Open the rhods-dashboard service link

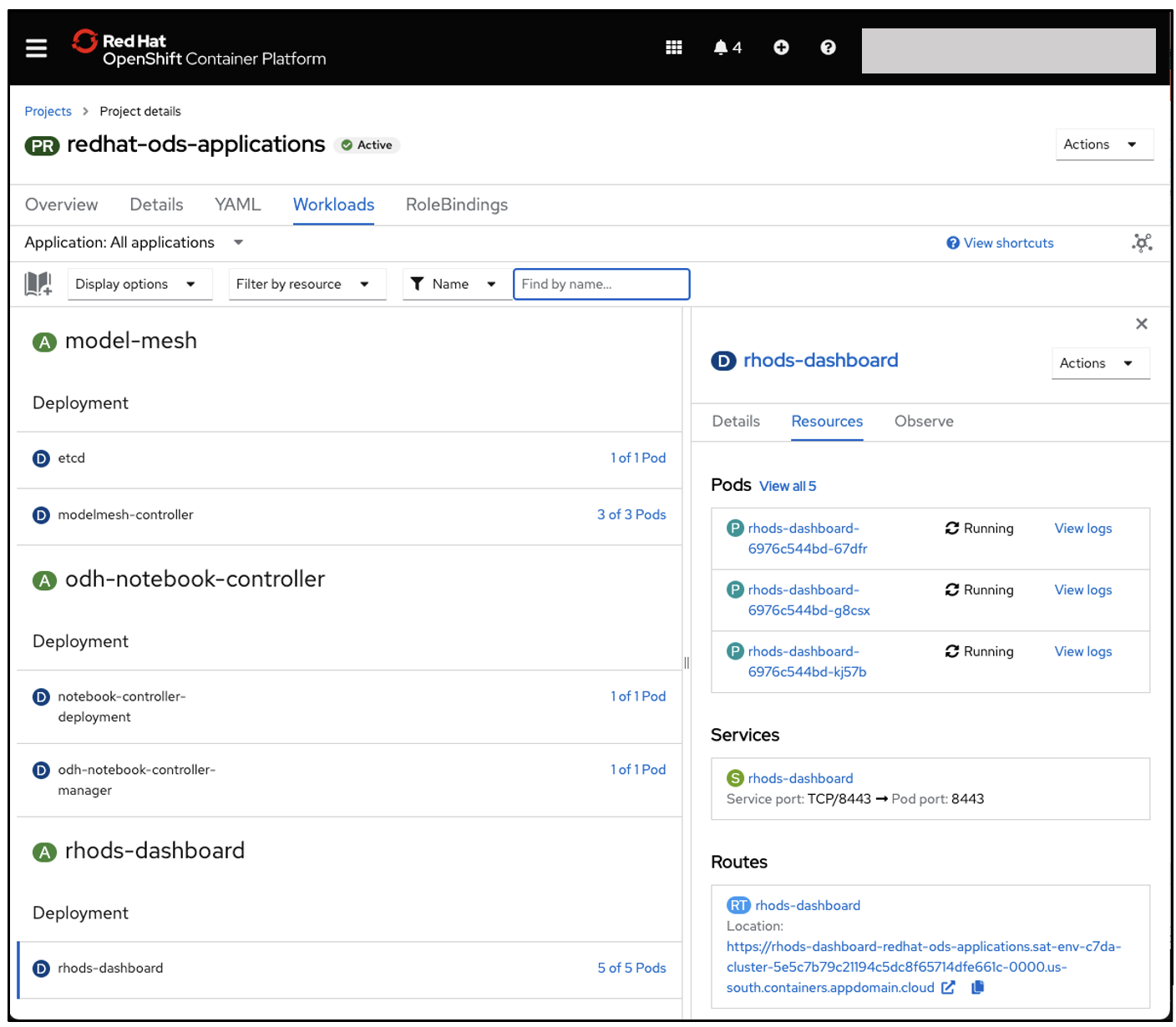pos(800,778)
